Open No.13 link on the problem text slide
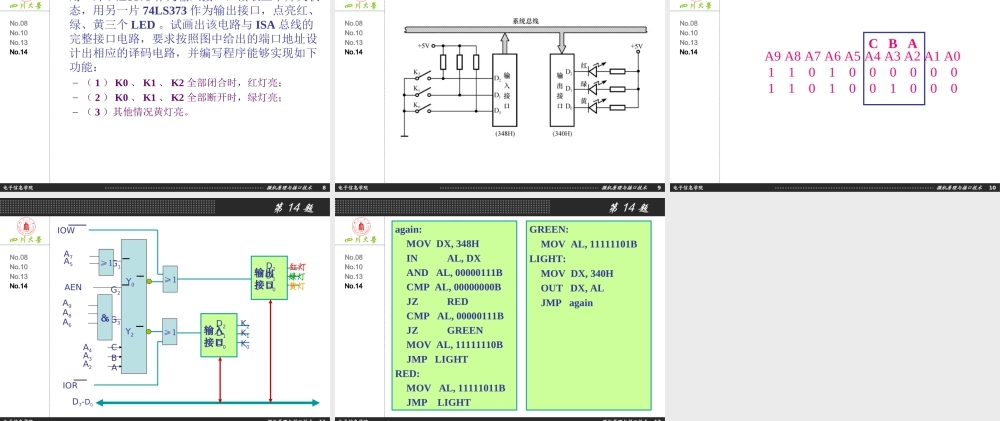The image size is (1000, 421). click(18, 42)
